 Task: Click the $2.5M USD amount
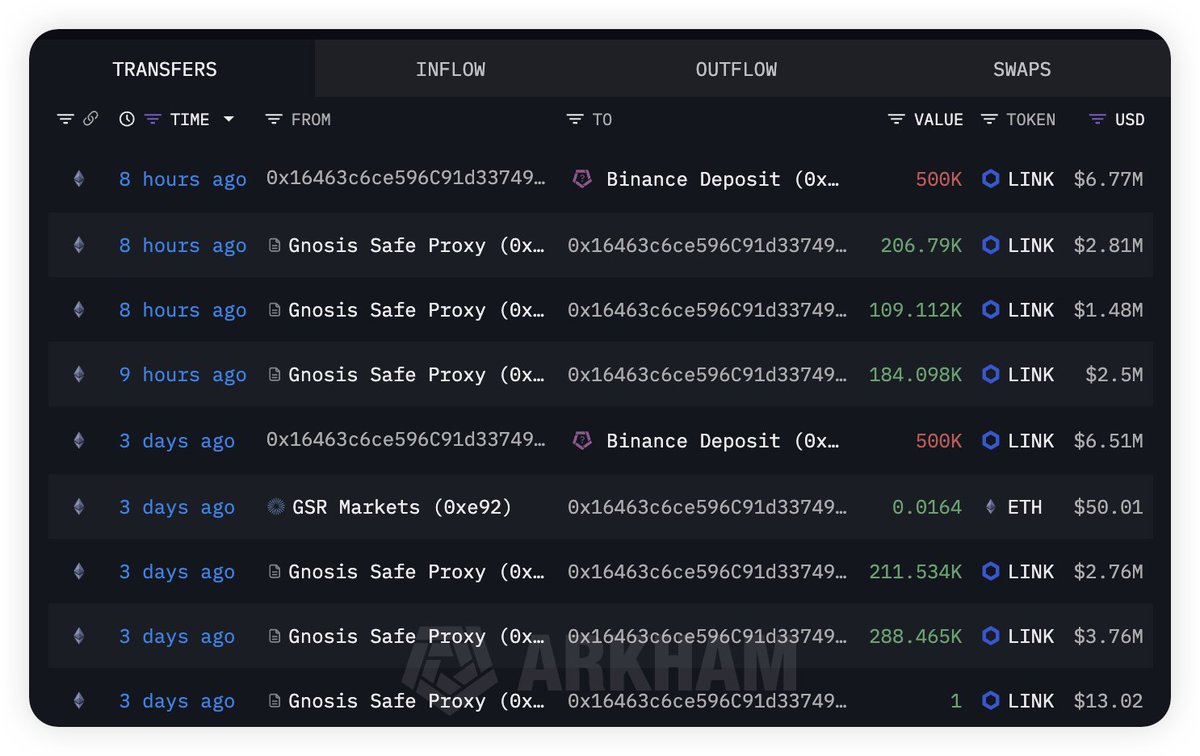(1114, 375)
